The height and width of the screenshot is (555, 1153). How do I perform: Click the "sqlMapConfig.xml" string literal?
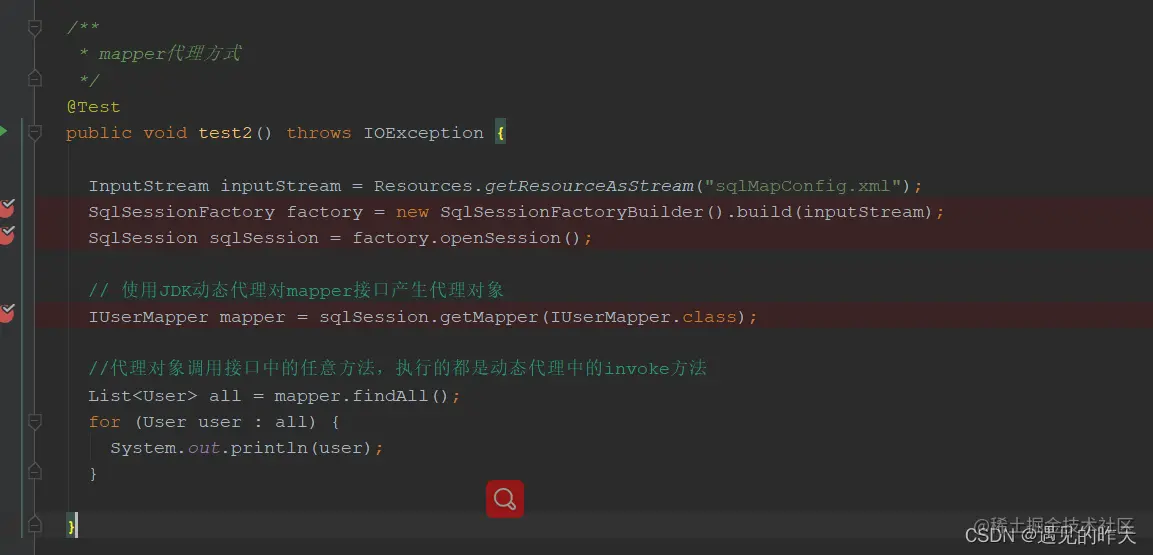(x=803, y=186)
